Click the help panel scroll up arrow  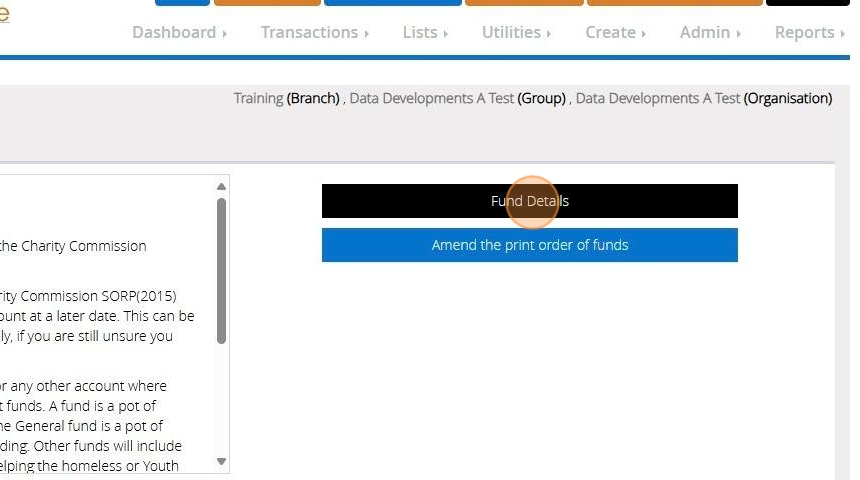tap(221, 187)
